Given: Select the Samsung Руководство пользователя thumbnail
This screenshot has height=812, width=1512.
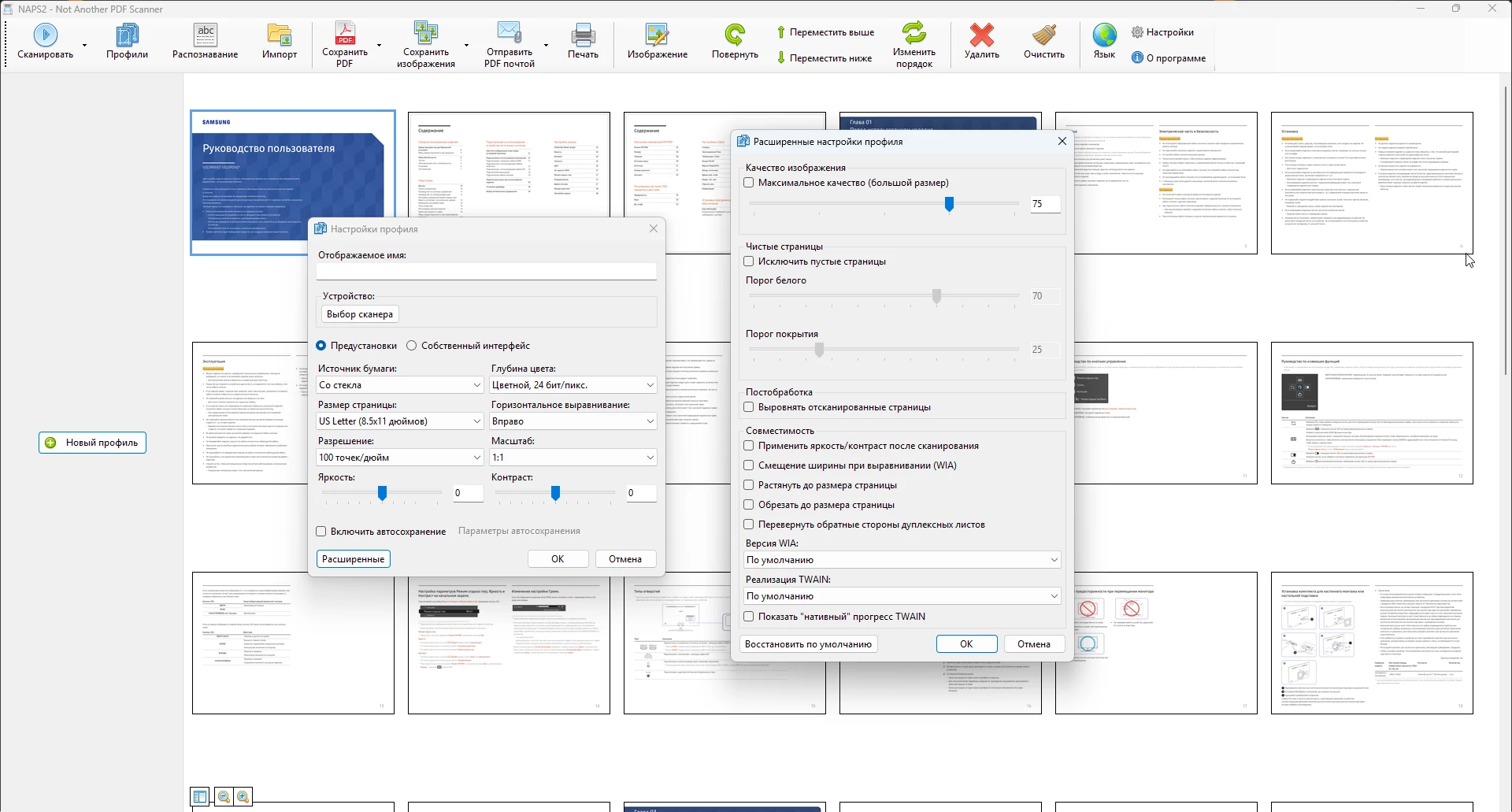Looking at the screenshot, I should 293,183.
